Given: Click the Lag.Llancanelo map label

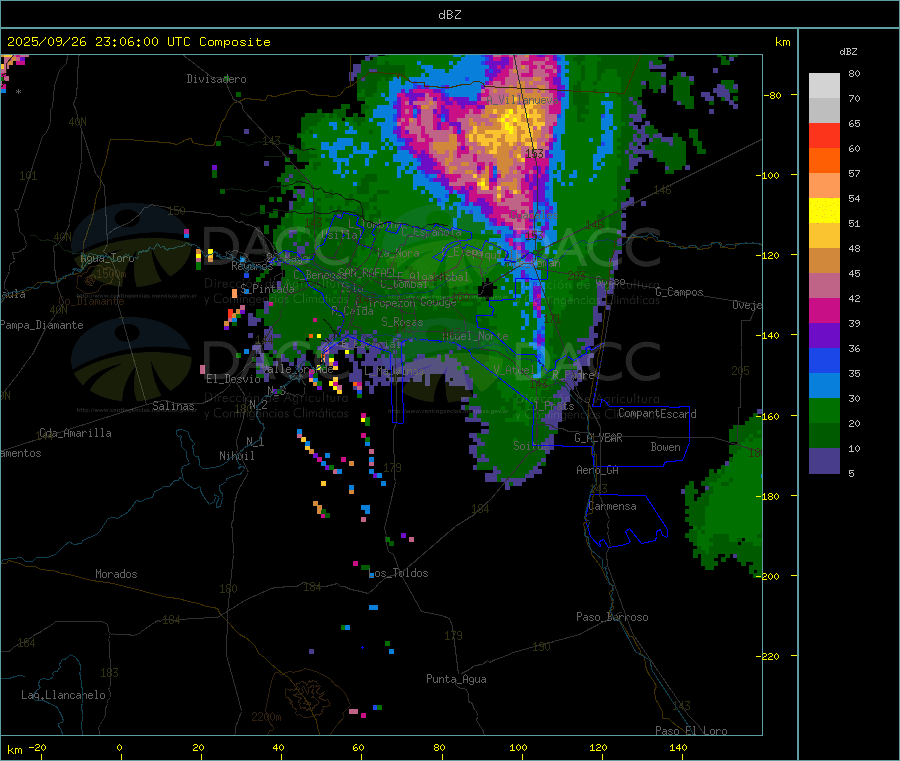Looking at the screenshot, I should point(64,695).
